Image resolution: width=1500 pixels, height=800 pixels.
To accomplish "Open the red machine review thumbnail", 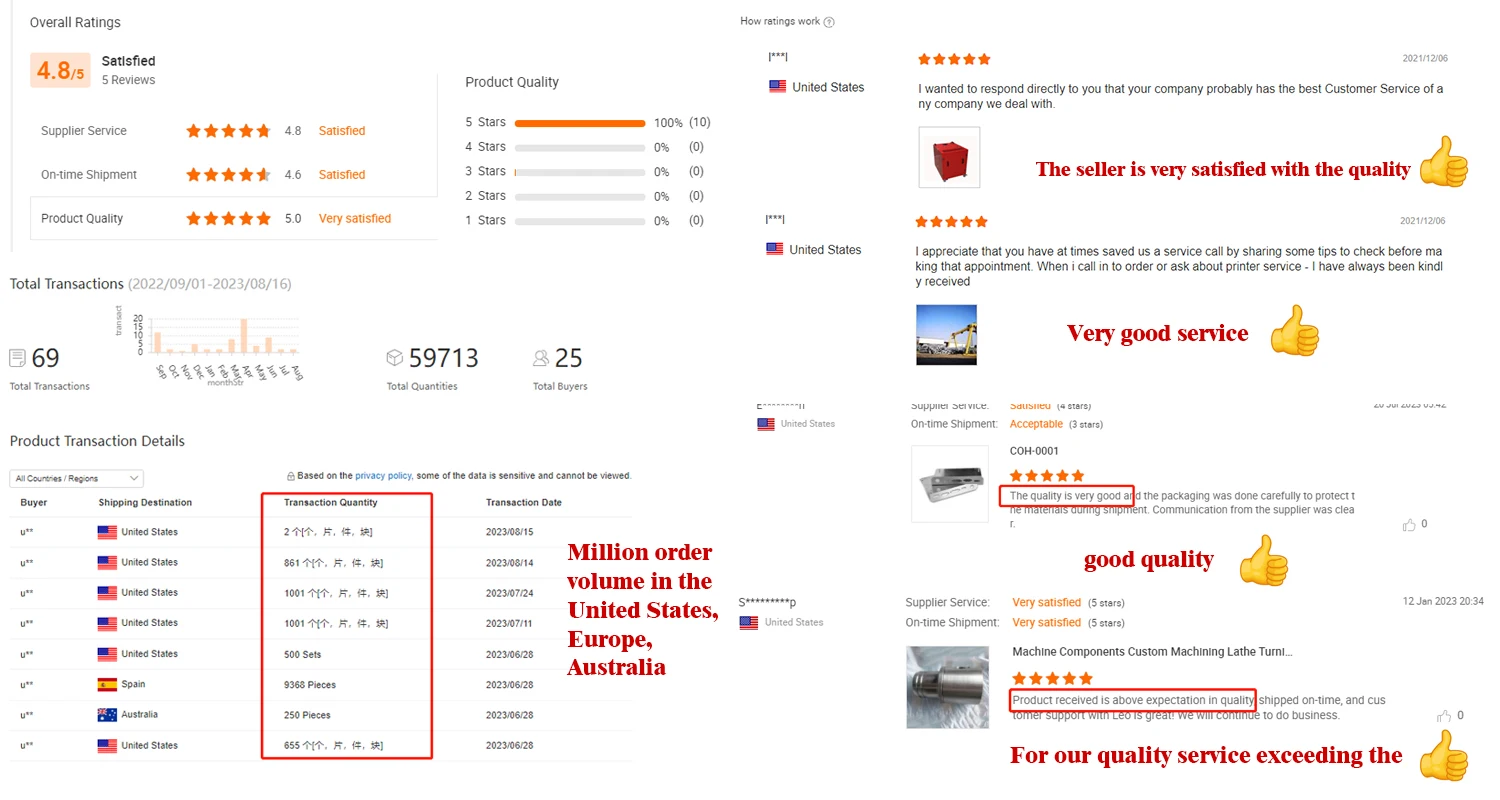I will (949, 158).
